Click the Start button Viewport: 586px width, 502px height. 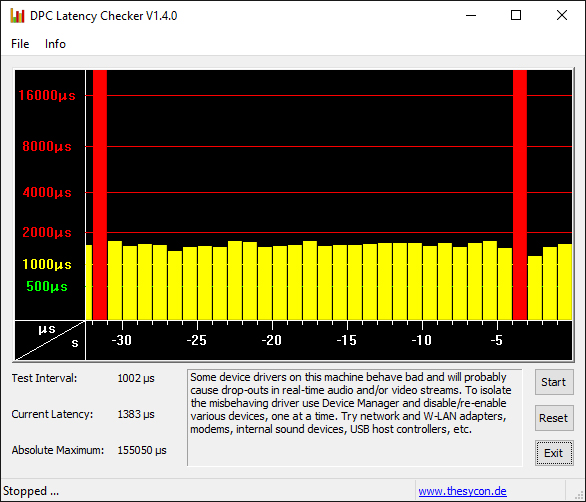554,382
